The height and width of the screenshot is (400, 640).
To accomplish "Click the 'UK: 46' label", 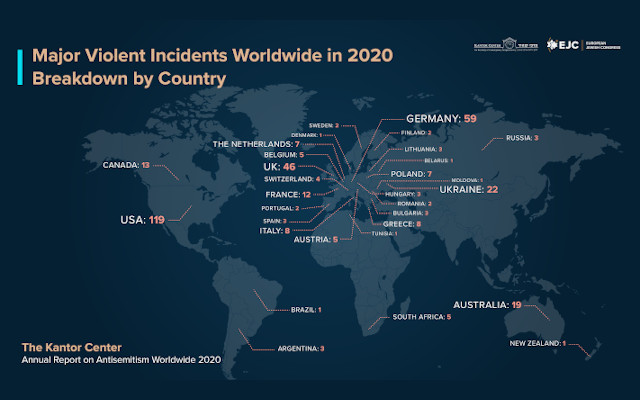I will click(x=279, y=167).
